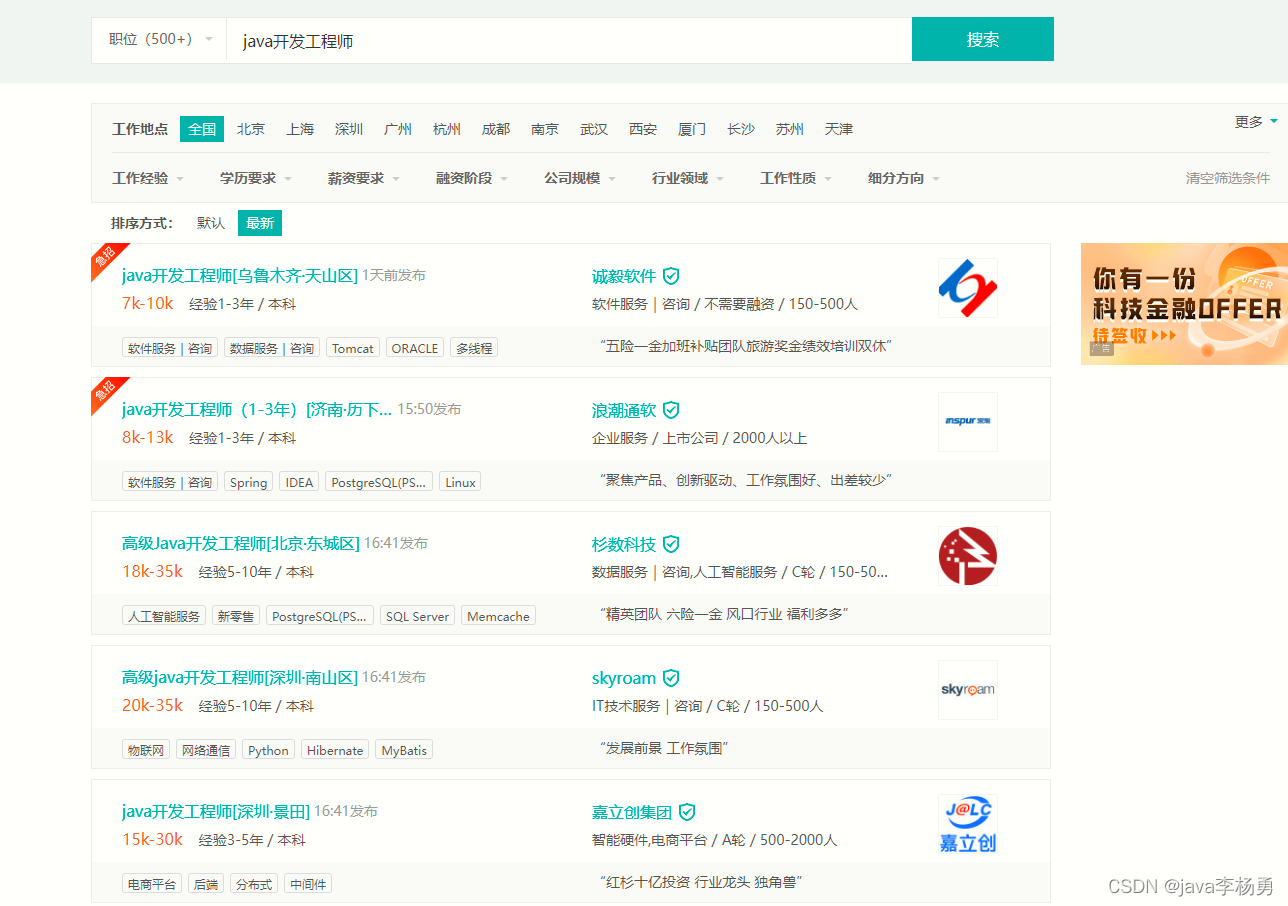Click the Memcache skill tag
Screen dimensions: 1288x906
click(x=498, y=616)
